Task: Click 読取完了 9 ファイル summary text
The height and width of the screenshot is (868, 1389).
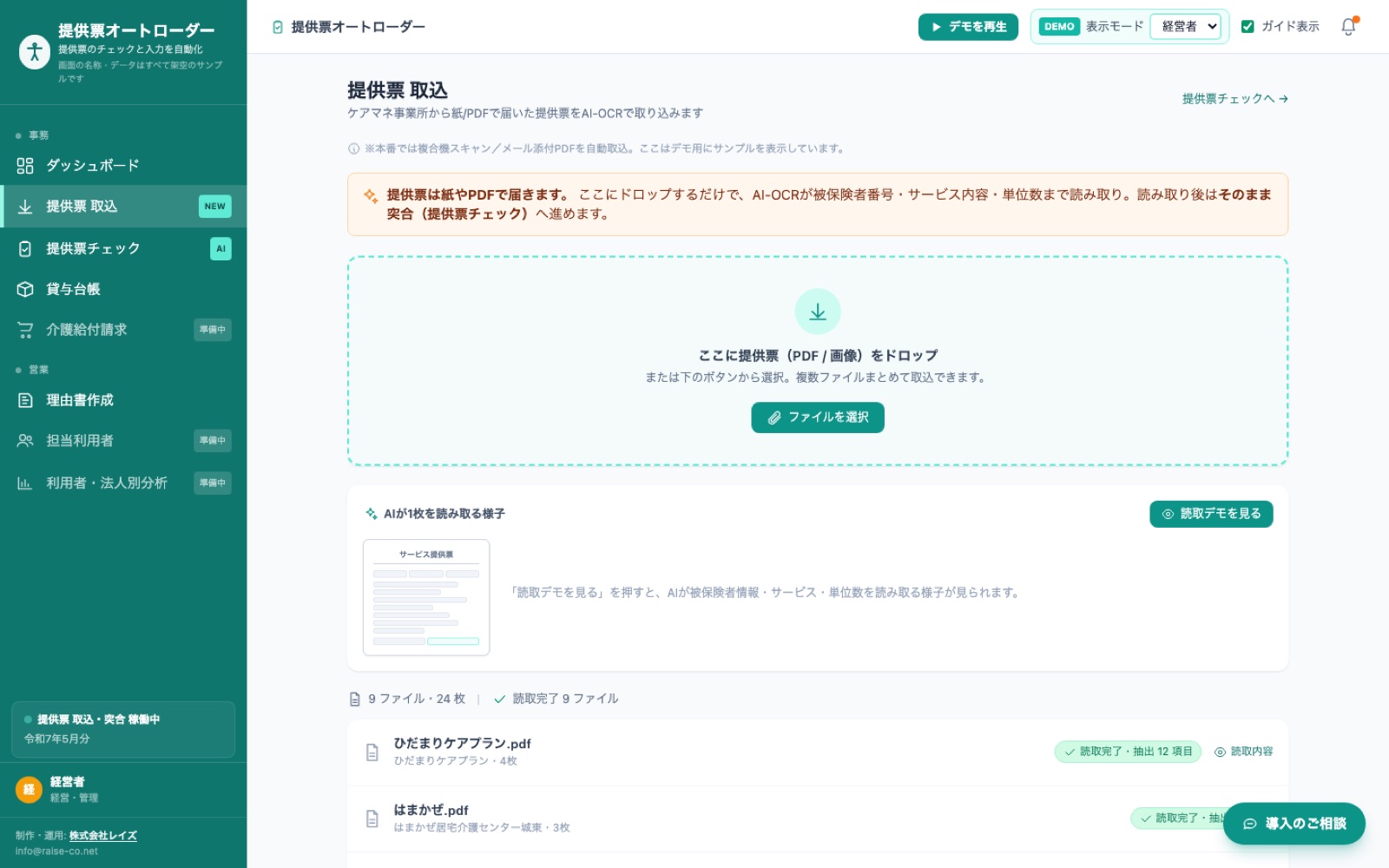Action: click(565, 699)
